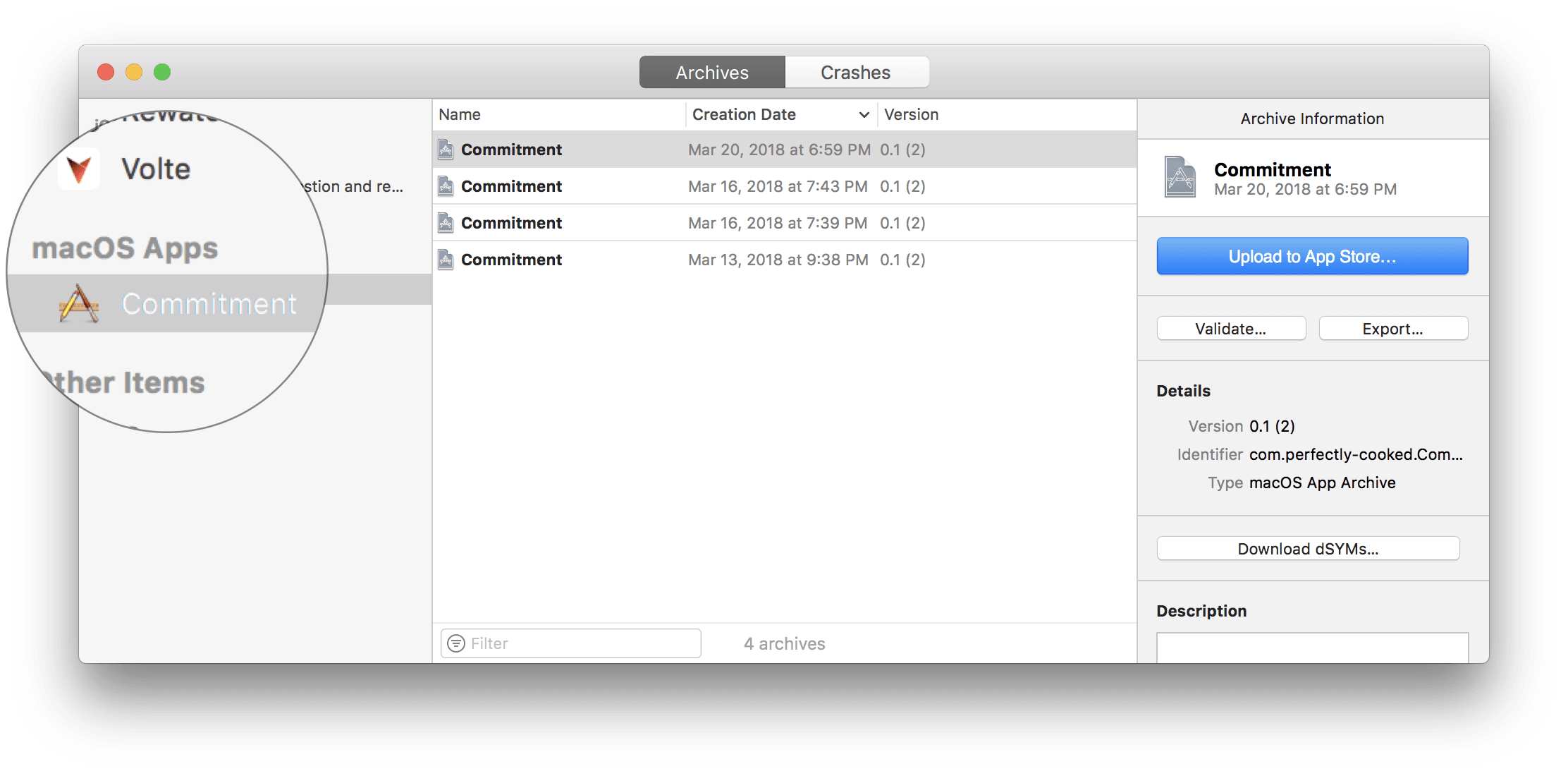1568x776 pixels.
Task: Select Volte in the sidebar
Action: coord(156,169)
